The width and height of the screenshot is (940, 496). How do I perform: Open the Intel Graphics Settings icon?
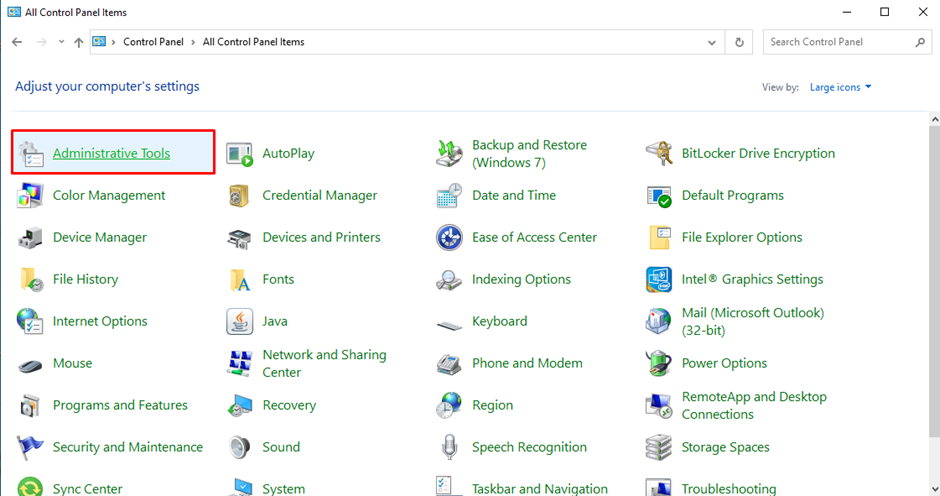click(659, 279)
